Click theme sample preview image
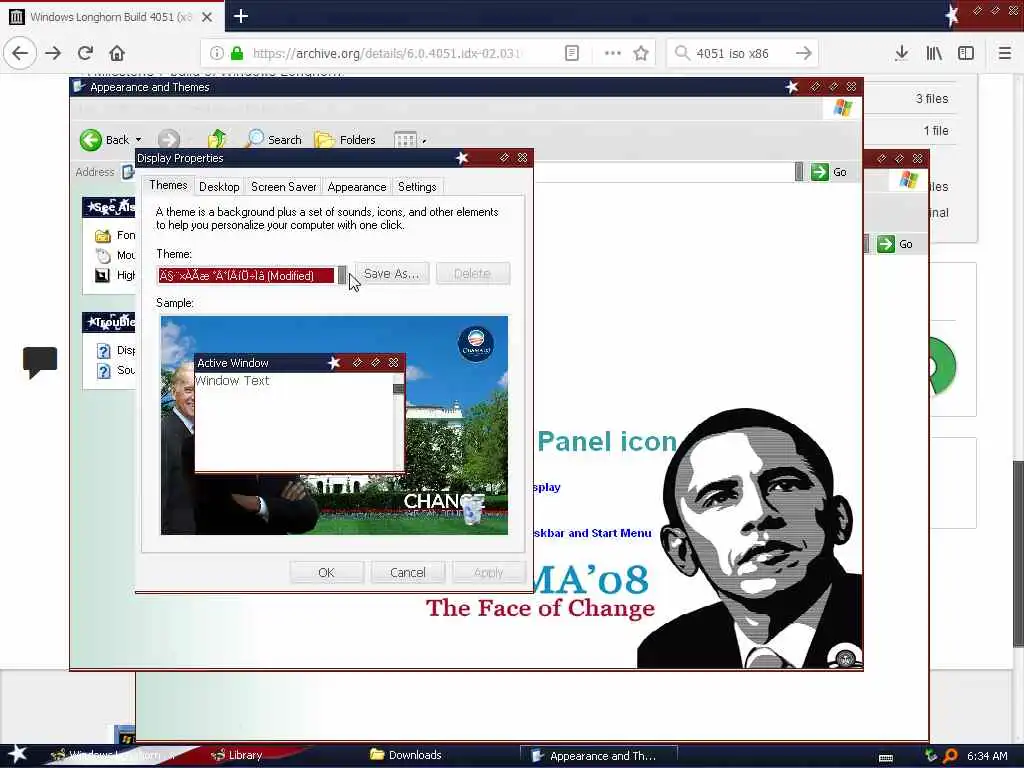Image resolution: width=1024 pixels, height=768 pixels. coord(334,425)
